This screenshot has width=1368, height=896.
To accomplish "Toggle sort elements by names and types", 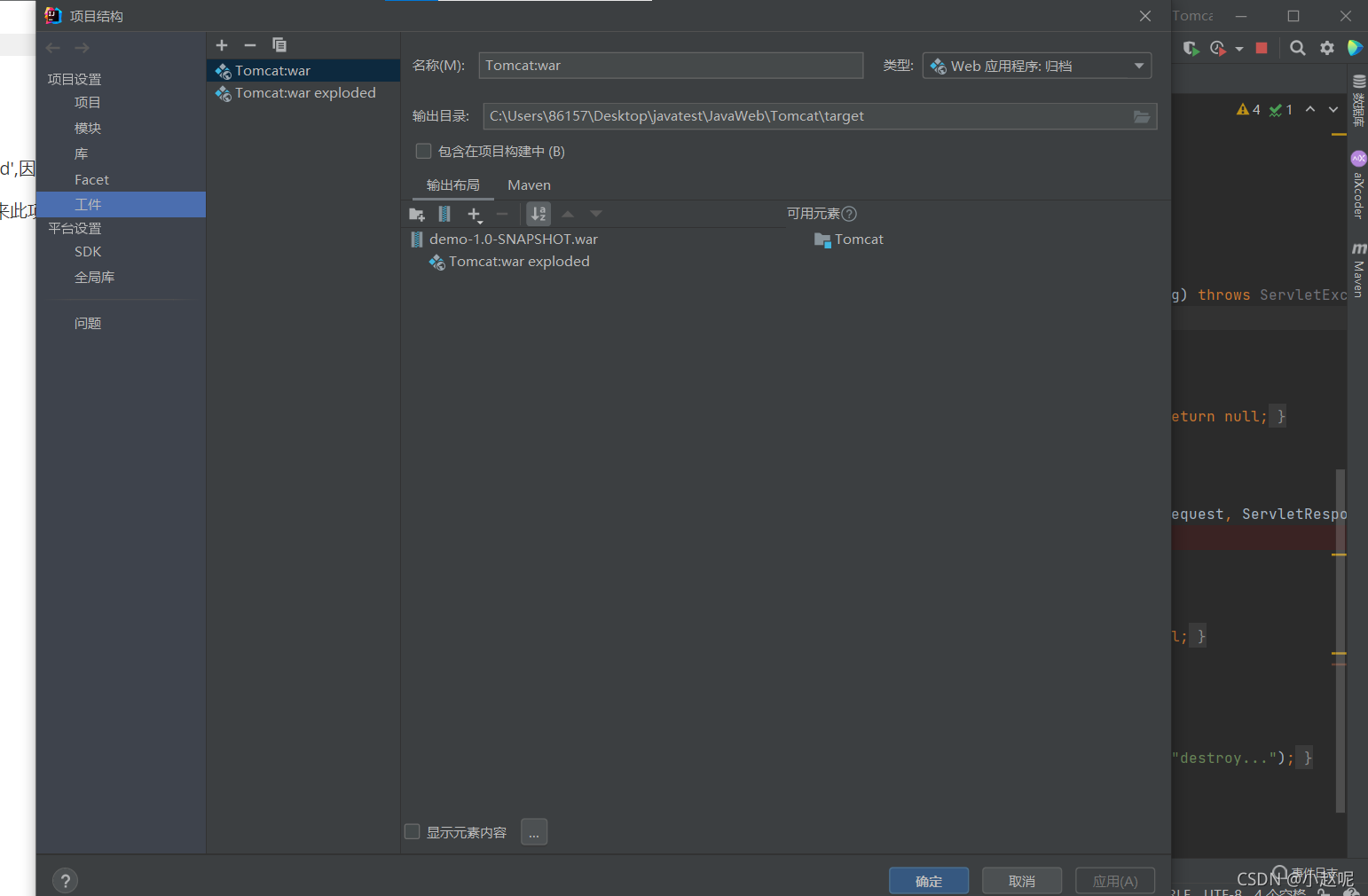I will 539,214.
